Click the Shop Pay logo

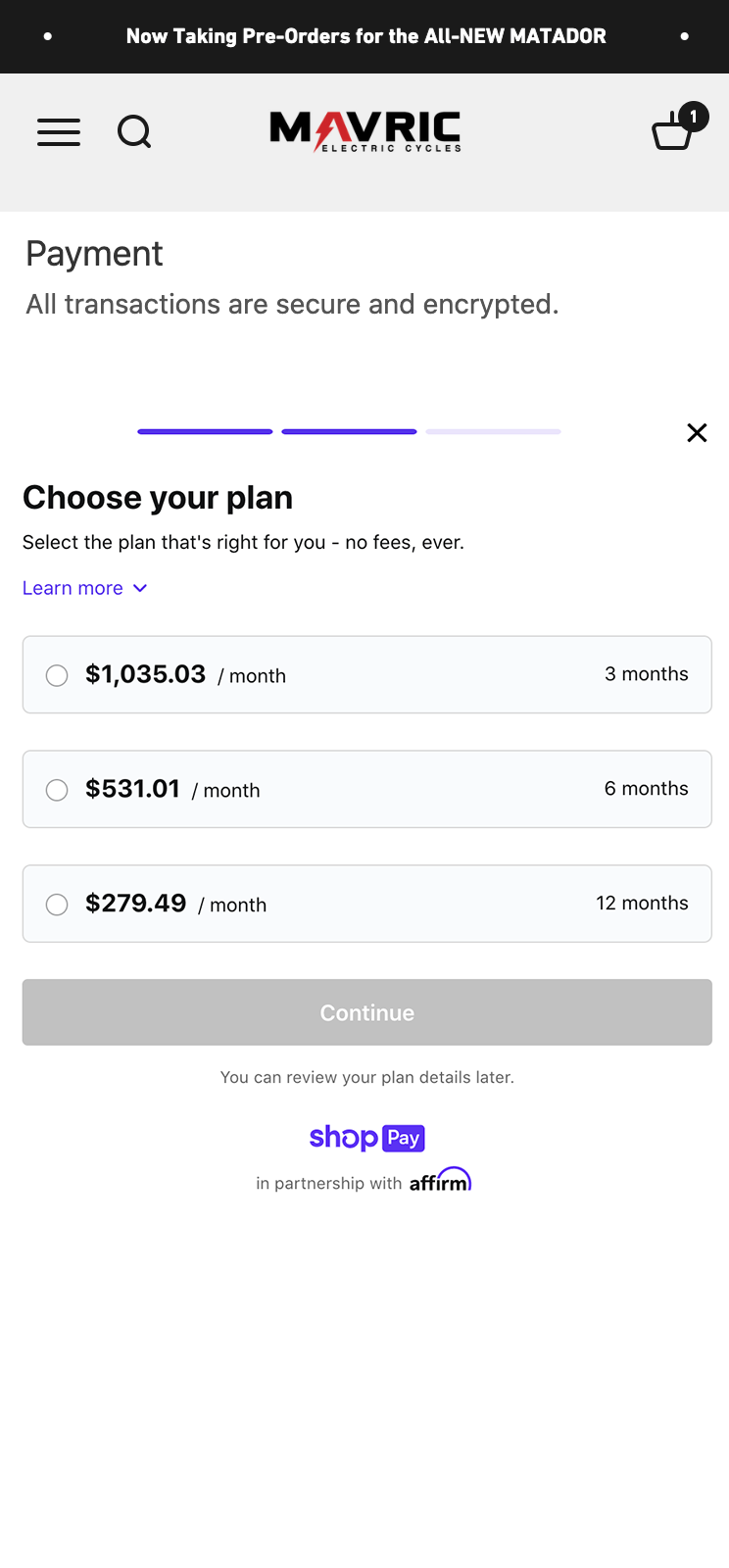(x=367, y=1137)
